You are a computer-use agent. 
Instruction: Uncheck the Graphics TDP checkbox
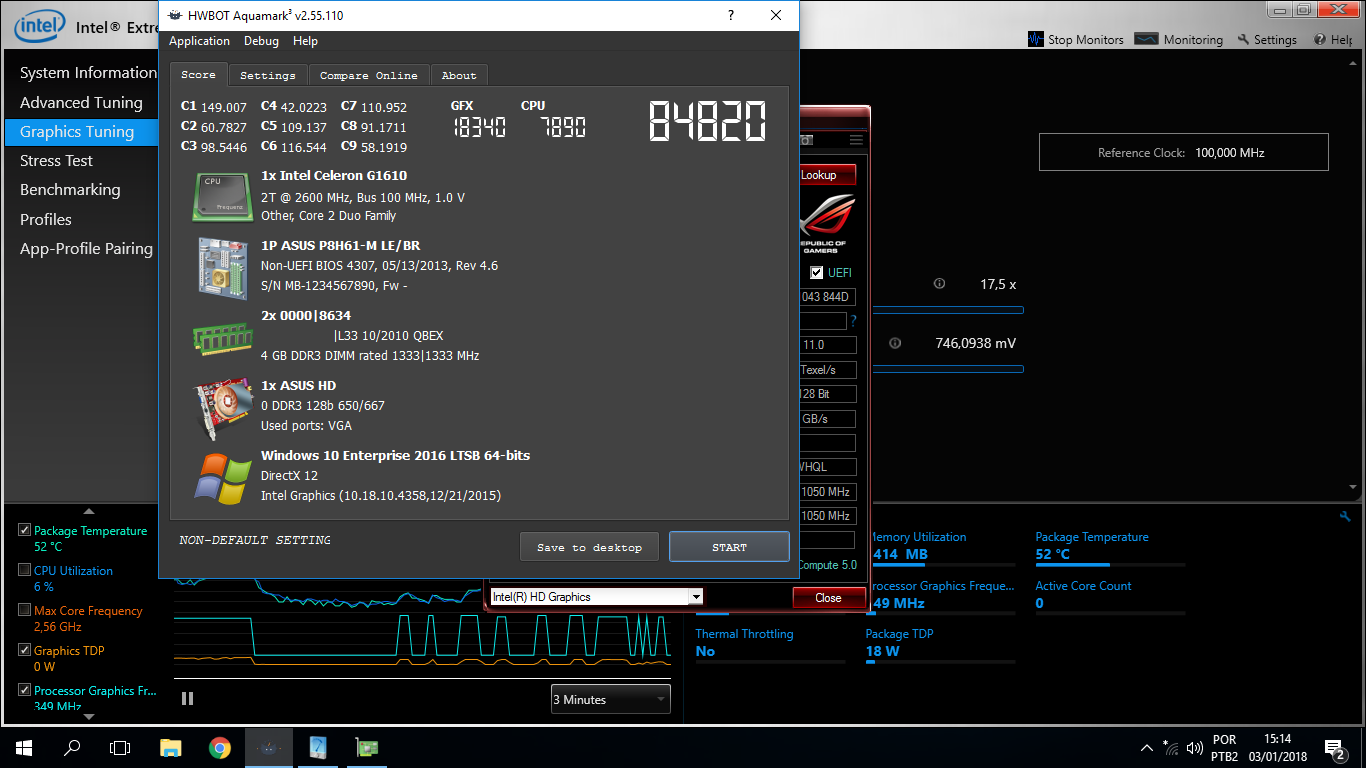coord(25,650)
